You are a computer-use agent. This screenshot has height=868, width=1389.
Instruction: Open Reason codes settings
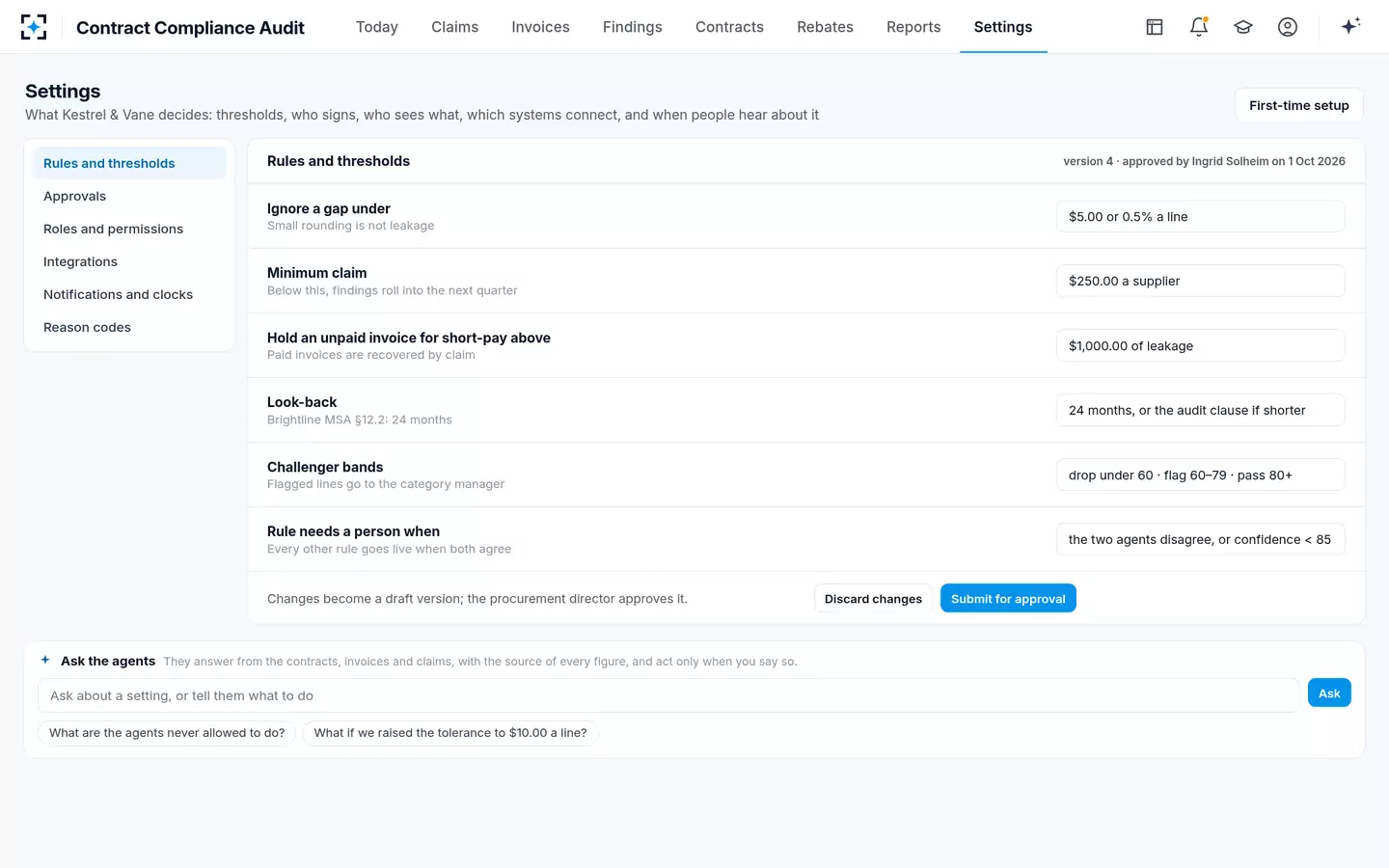[129, 327]
